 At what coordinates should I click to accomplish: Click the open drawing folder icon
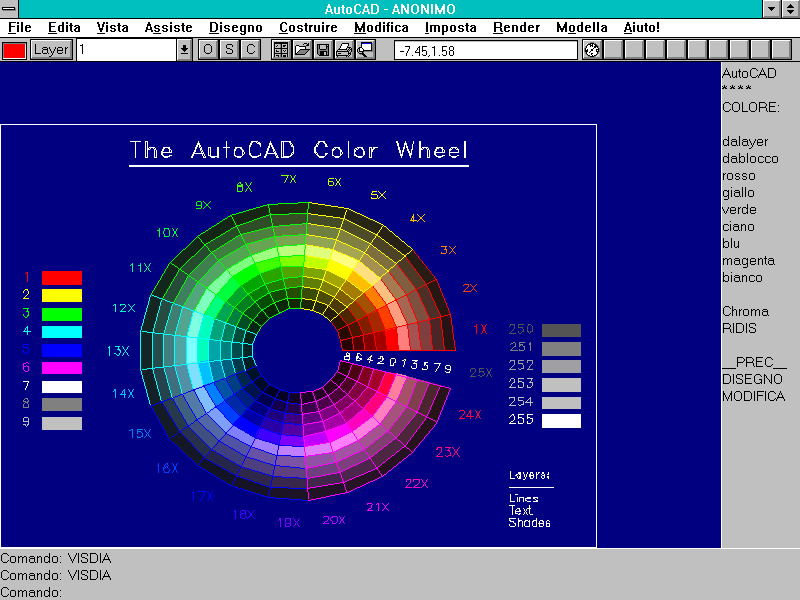pos(302,50)
